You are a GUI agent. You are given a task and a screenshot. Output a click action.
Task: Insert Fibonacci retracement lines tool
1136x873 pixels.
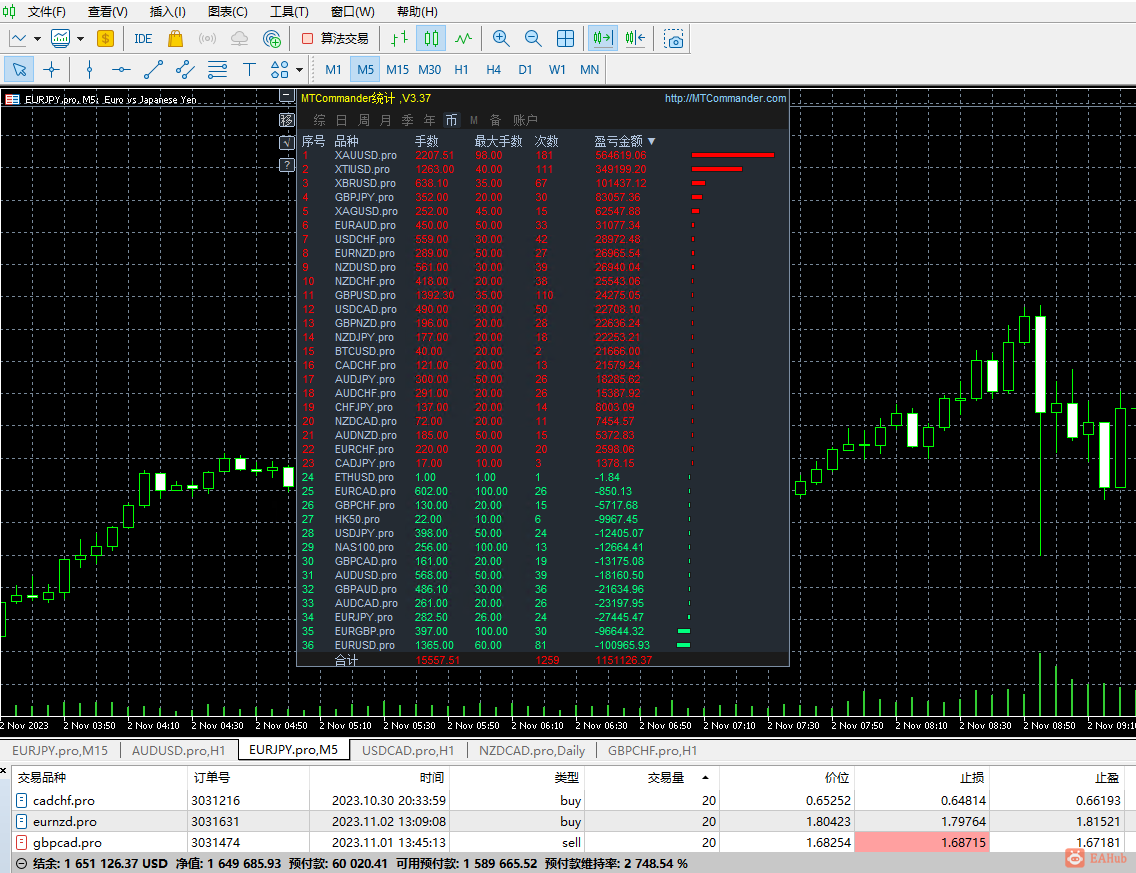point(217,70)
